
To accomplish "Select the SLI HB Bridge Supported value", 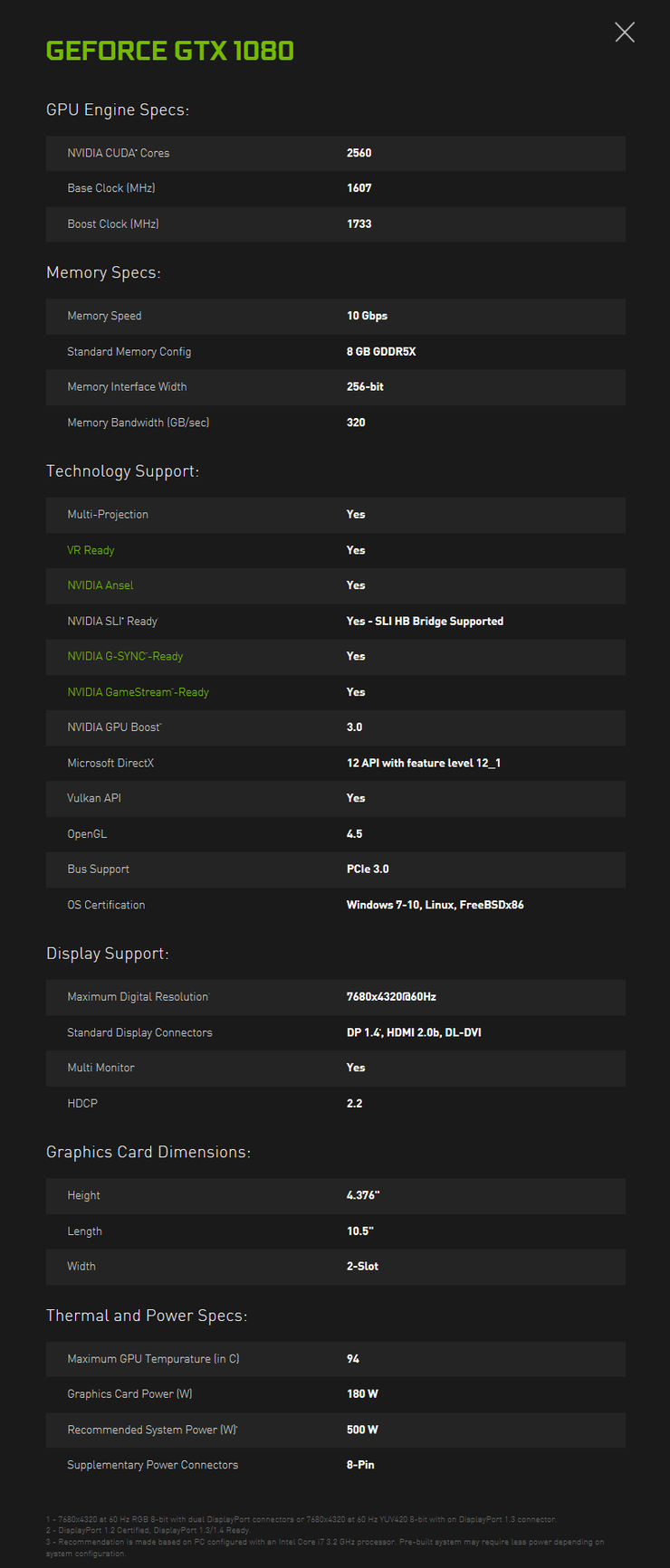I will [425, 621].
